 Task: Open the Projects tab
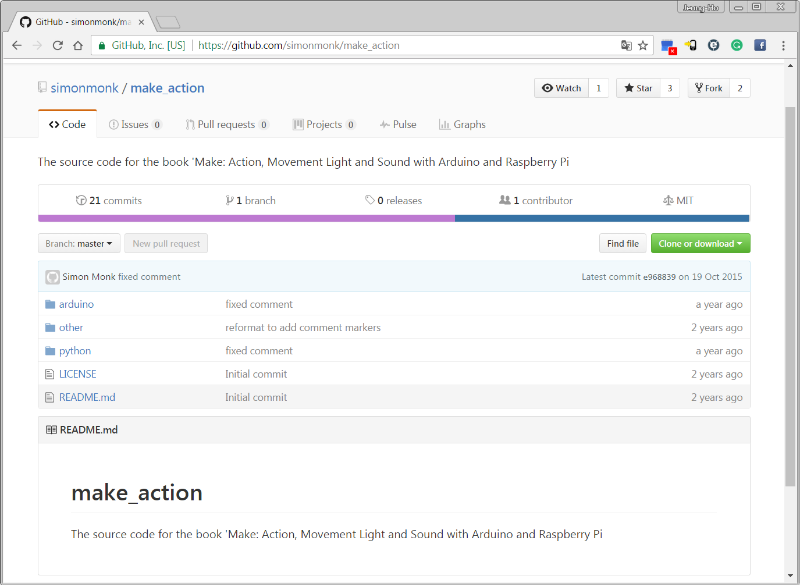pos(324,124)
